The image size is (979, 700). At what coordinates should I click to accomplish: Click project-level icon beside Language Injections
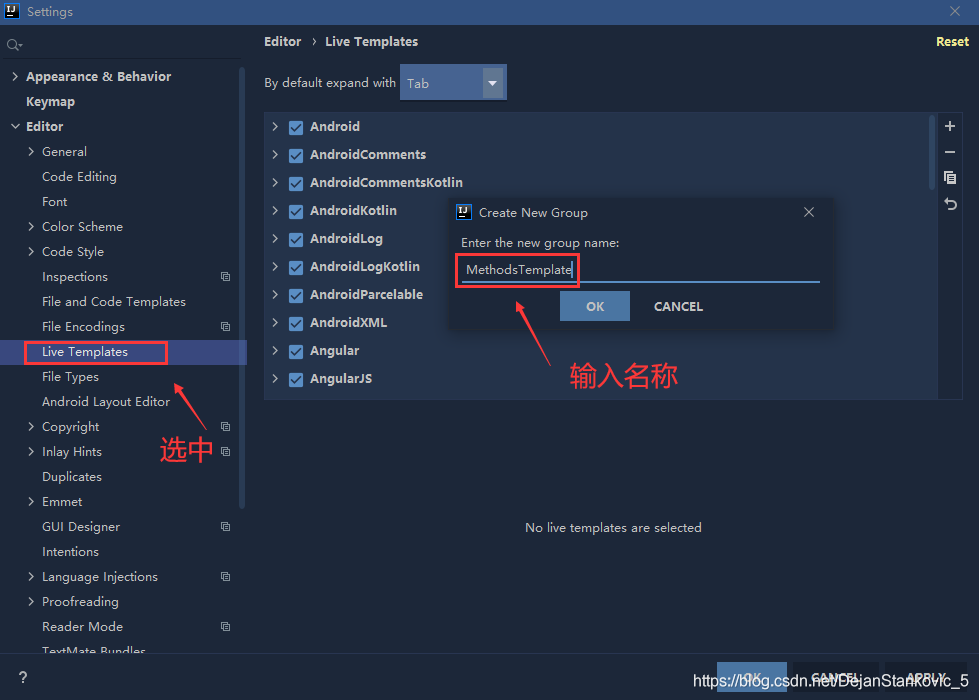225,576
